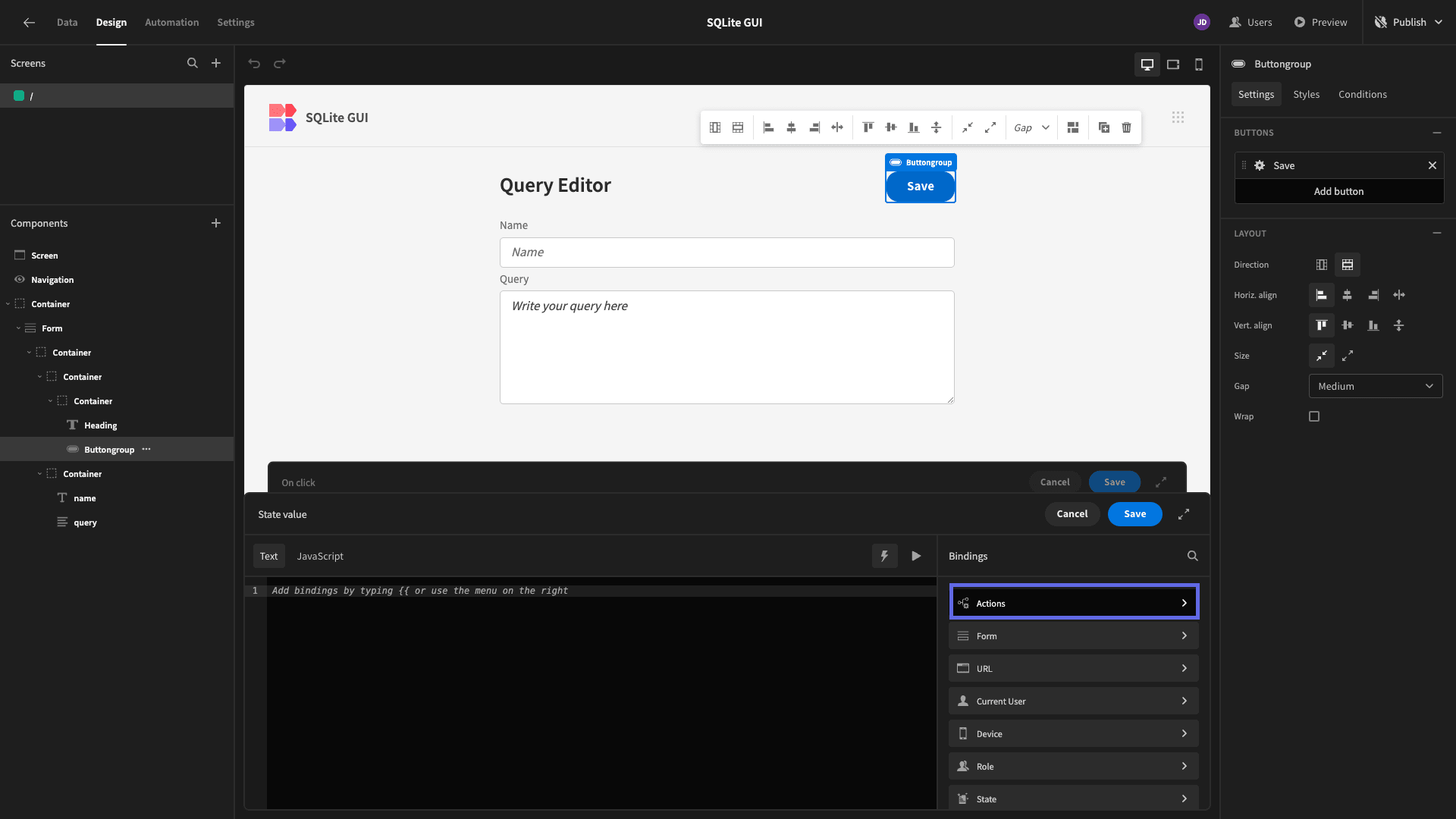This screenshot has width=1456, height=819.
Task: Switch to JavaScript binding mode
Action: point(320,556)
